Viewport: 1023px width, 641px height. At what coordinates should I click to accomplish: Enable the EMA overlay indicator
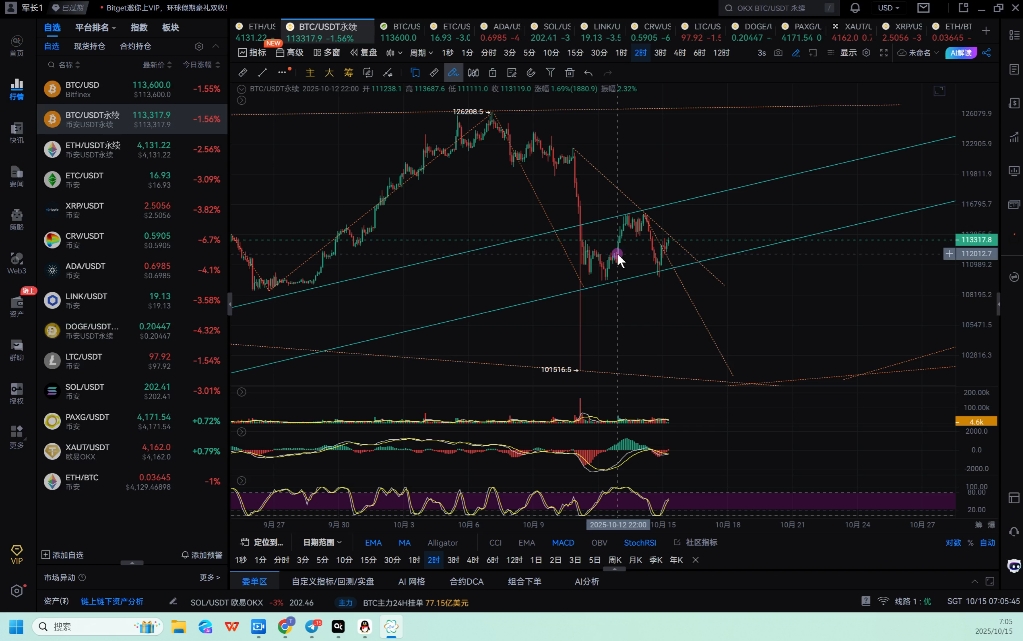pyautogui.click(x=373, y=543)
